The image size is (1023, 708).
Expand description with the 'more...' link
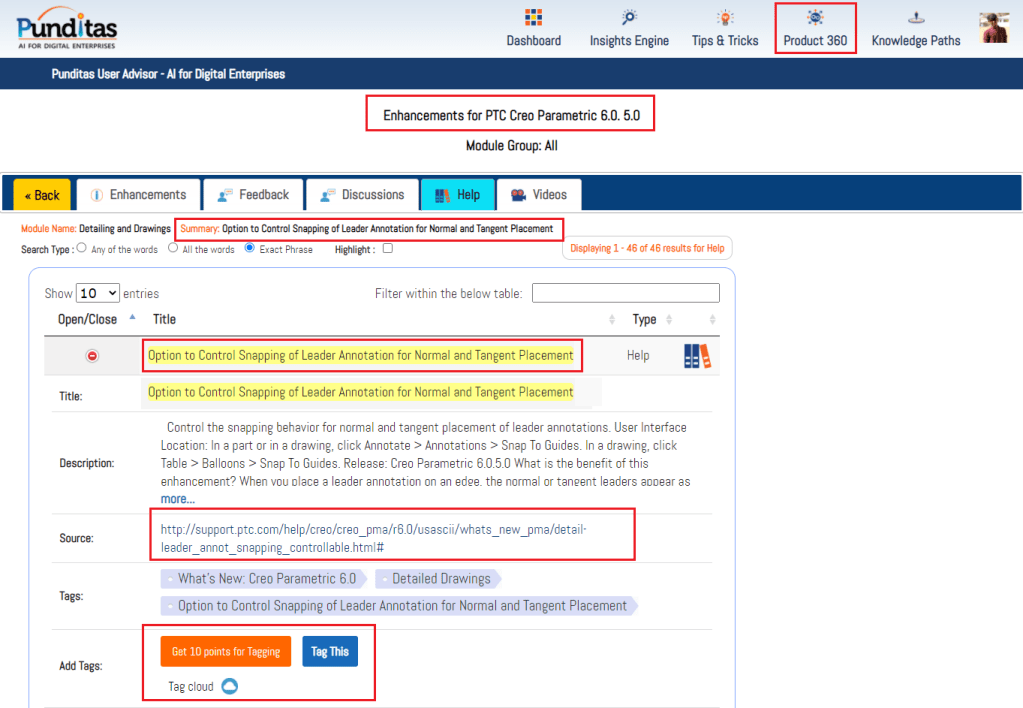tap(178, 498)
